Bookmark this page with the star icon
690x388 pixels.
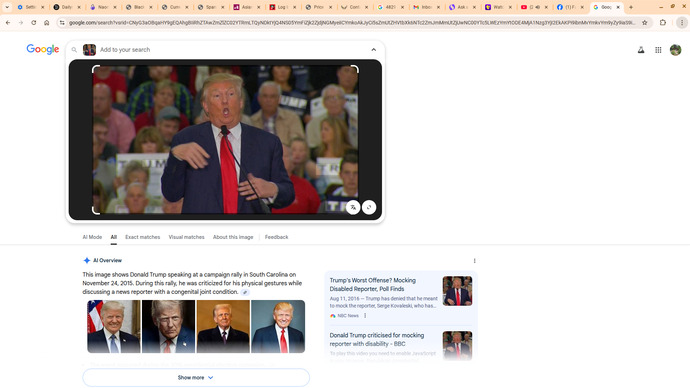644,22
